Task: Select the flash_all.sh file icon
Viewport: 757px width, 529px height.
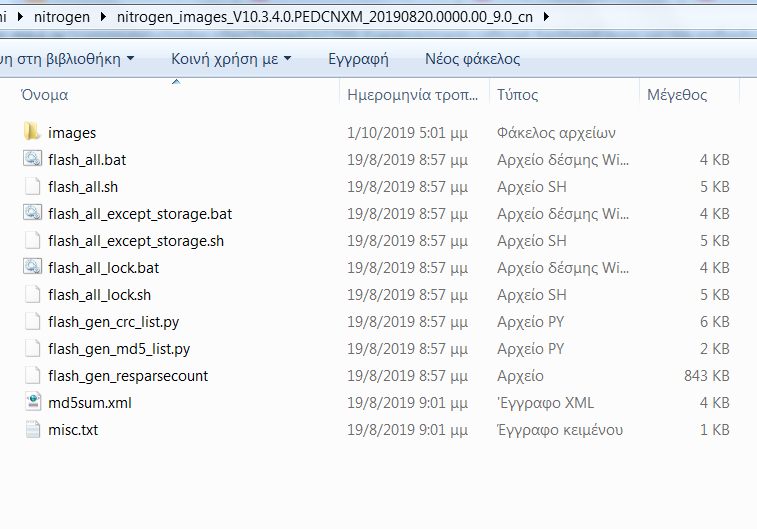Action: [x=32, y=186]
